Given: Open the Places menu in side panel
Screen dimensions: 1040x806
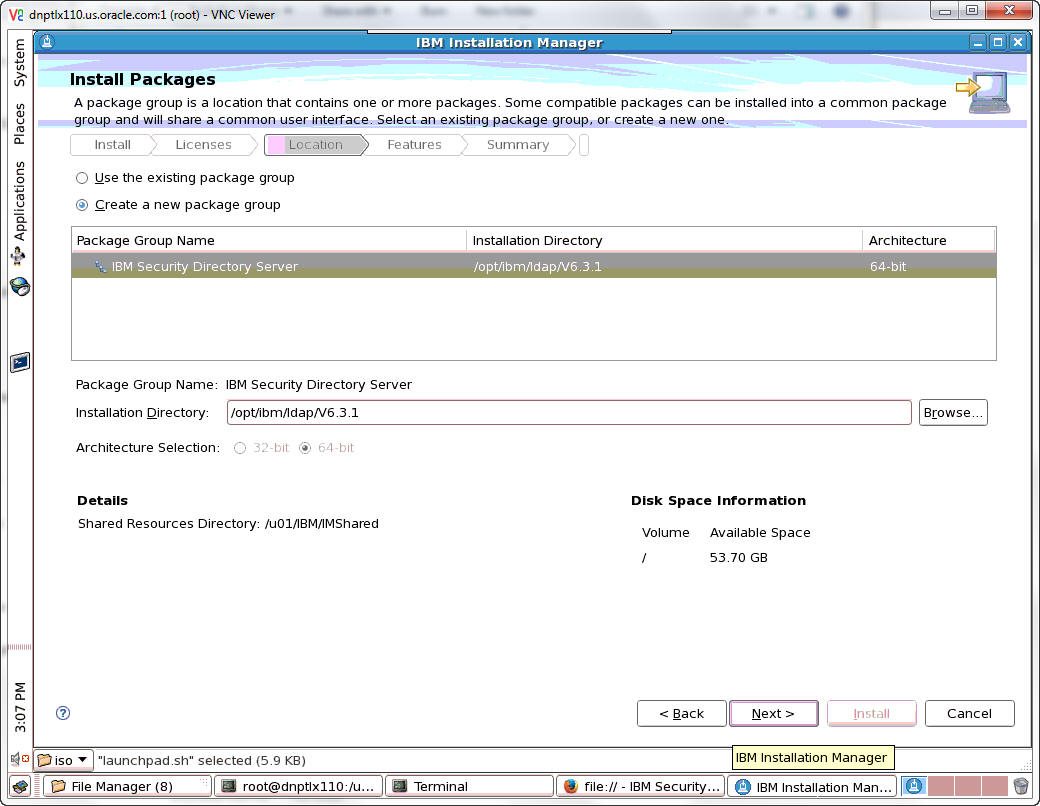Looking at the screenshot, I should 20,124.
